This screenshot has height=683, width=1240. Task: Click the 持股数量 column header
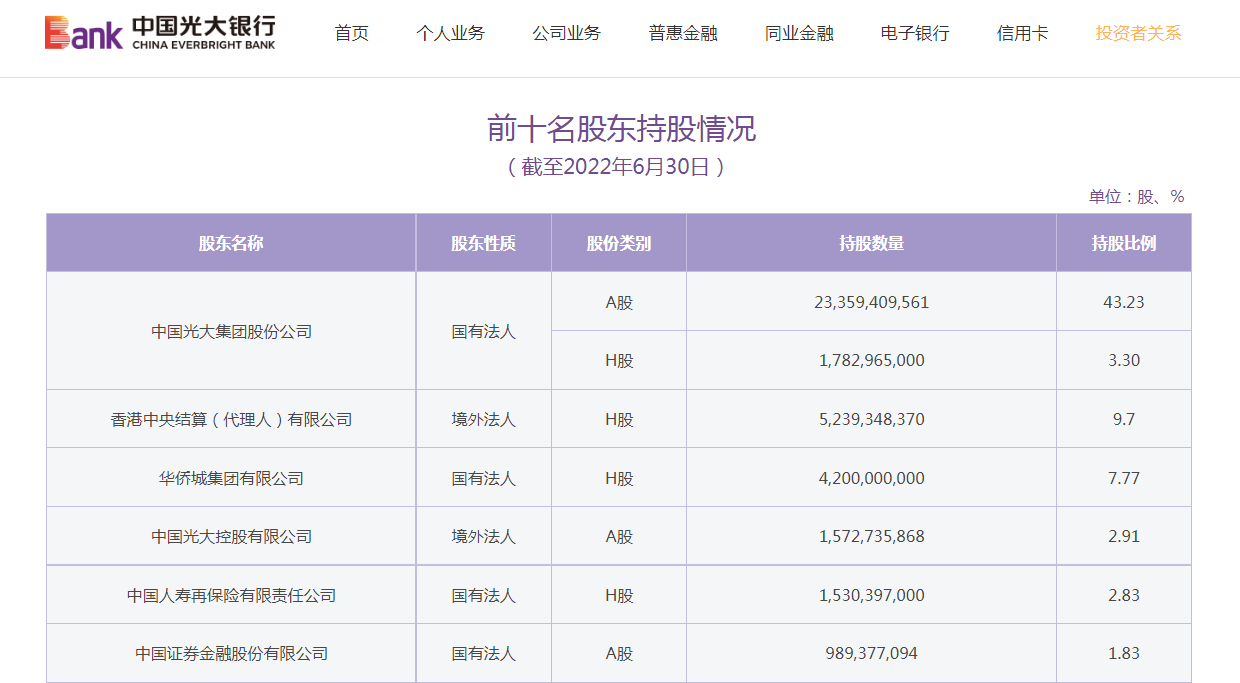point(871,243)
